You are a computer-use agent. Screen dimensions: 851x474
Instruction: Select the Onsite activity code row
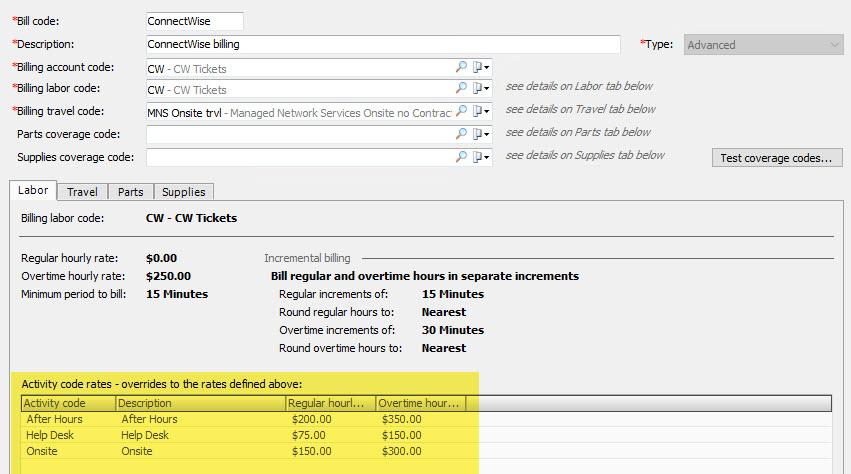click(x=426, y=451)
